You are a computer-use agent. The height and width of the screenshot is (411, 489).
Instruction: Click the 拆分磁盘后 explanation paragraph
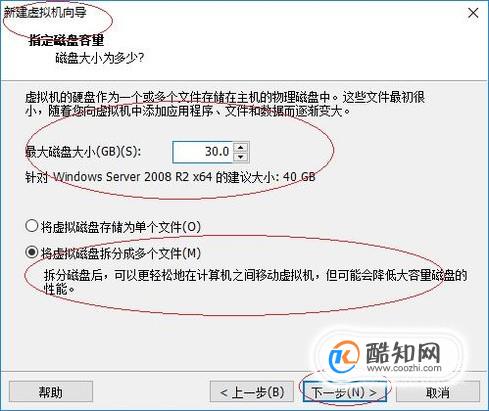tap(255, 282)
